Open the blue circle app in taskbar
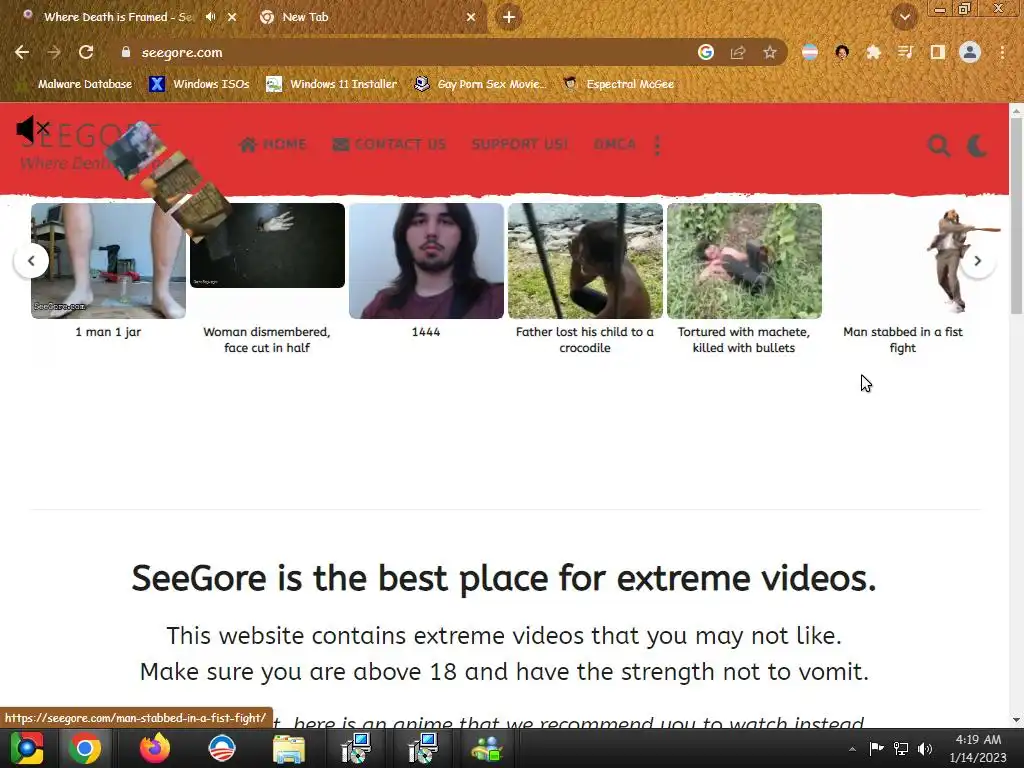 point(221,748)
